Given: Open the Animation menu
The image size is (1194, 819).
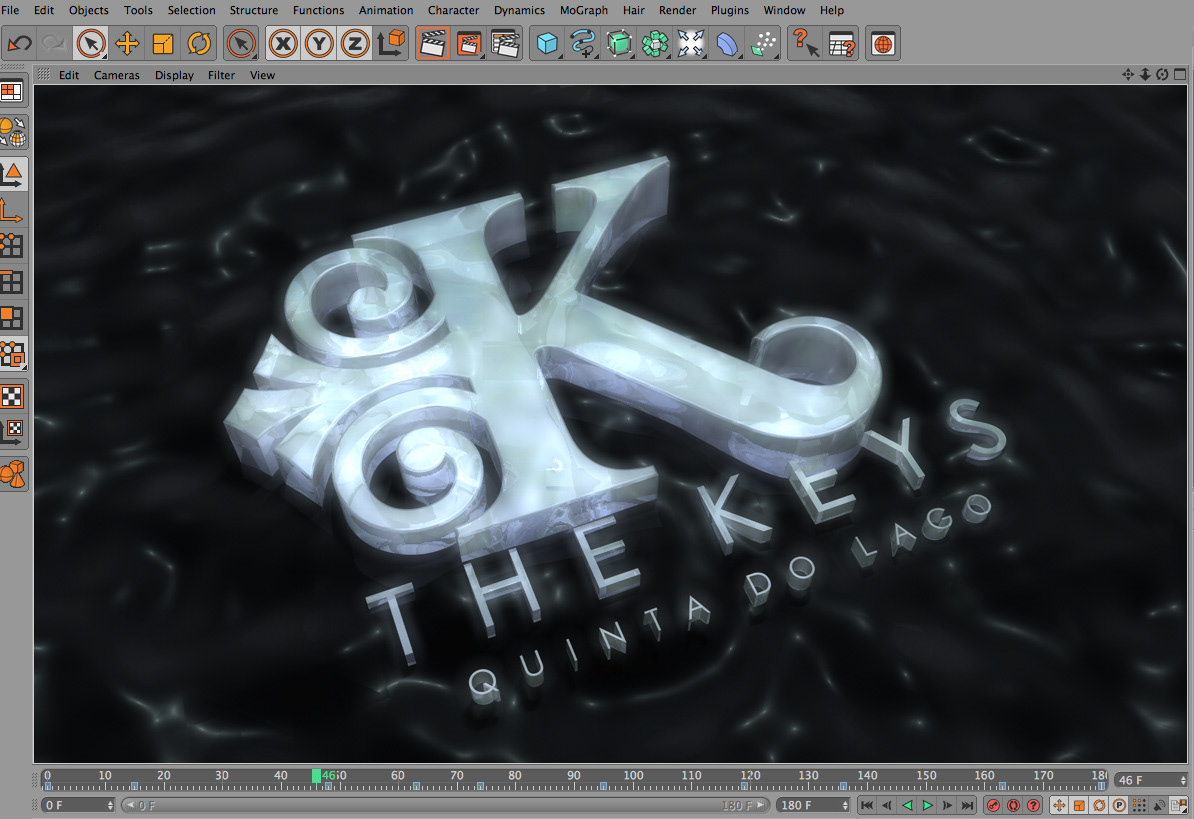Looking at the screenshot, I should click(386, 10).
